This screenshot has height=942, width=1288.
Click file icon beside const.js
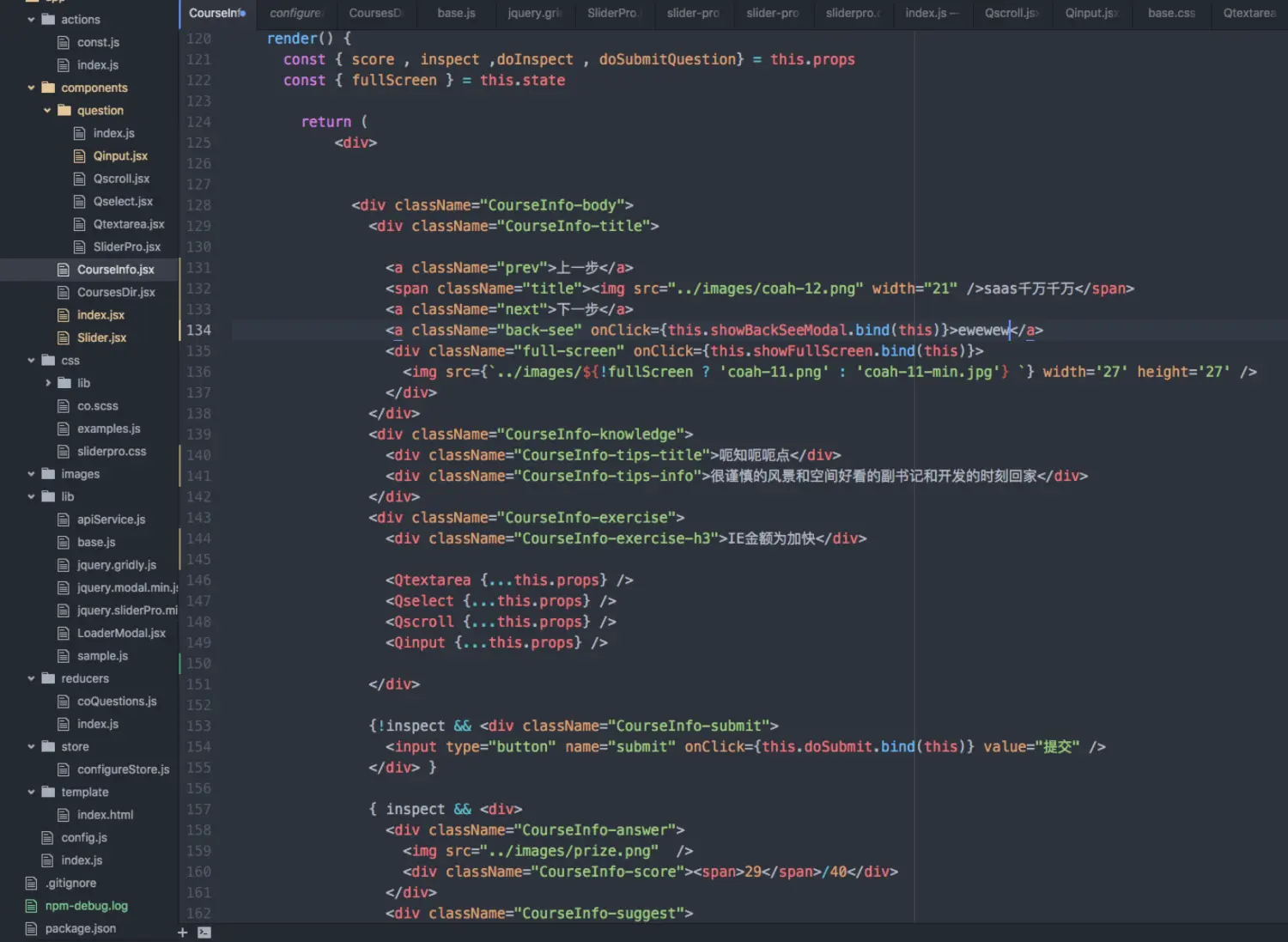coord(64,42)
